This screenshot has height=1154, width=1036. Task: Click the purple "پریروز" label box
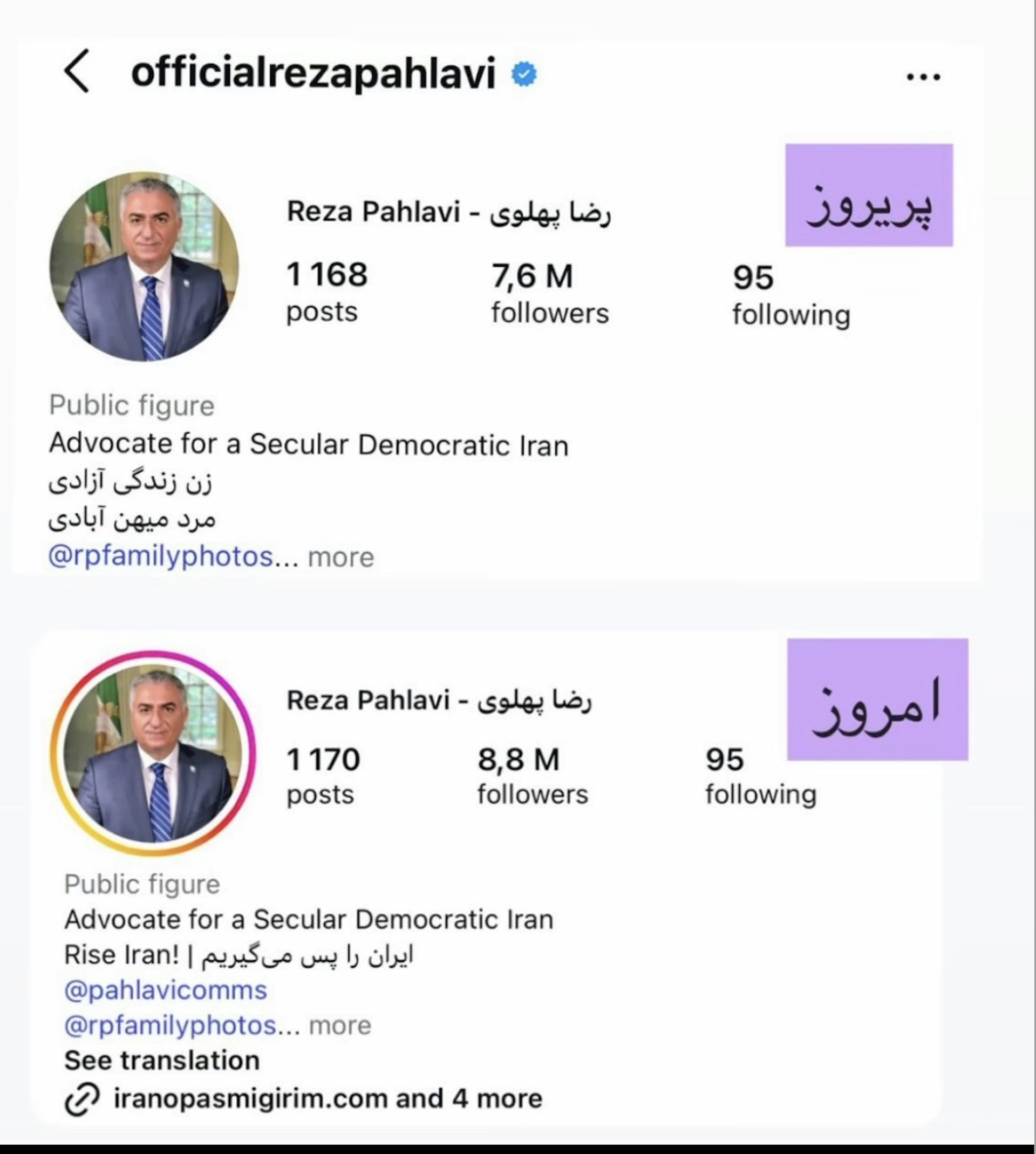869,195
